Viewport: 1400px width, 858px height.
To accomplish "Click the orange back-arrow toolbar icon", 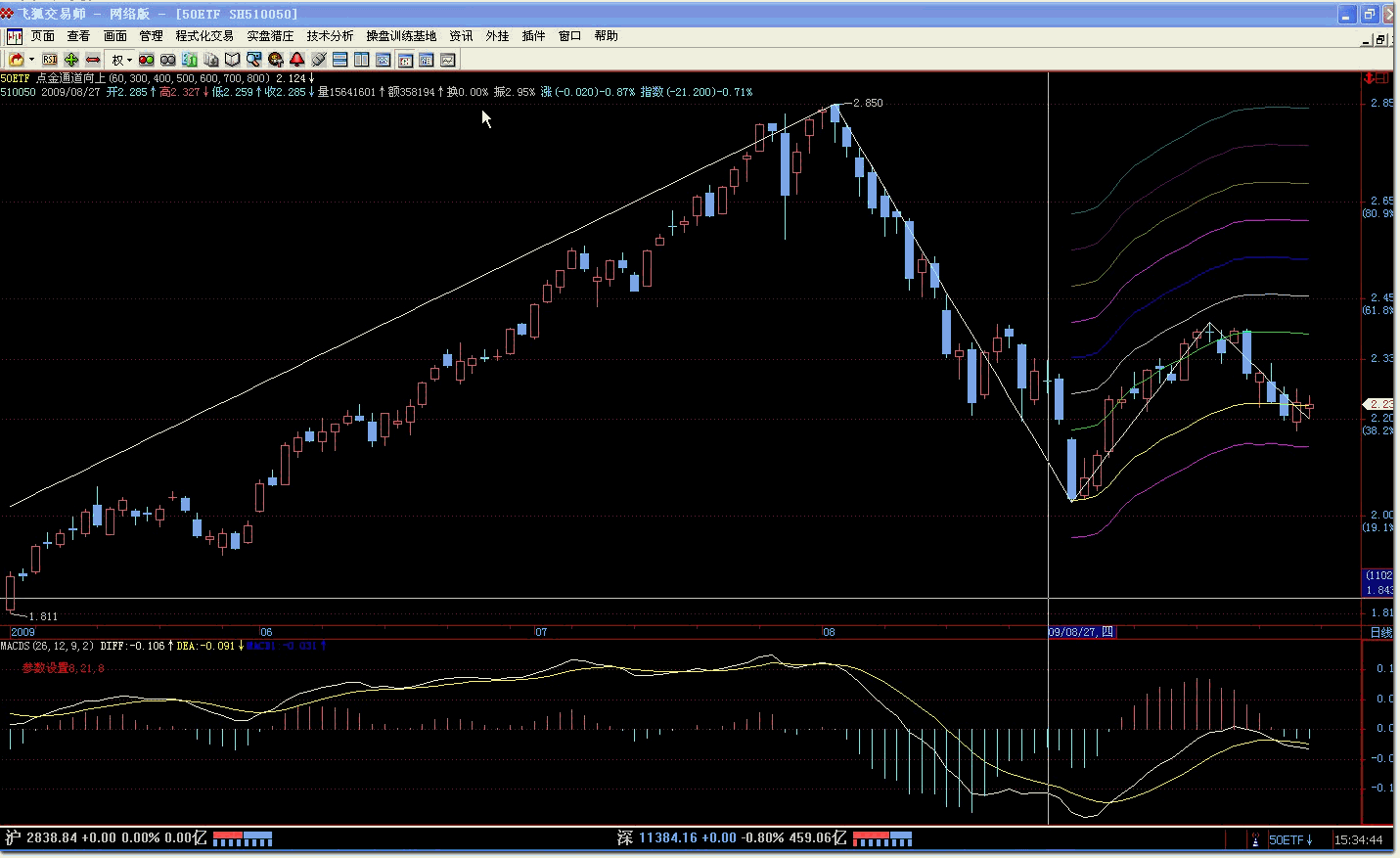I will tap(16, 60).
